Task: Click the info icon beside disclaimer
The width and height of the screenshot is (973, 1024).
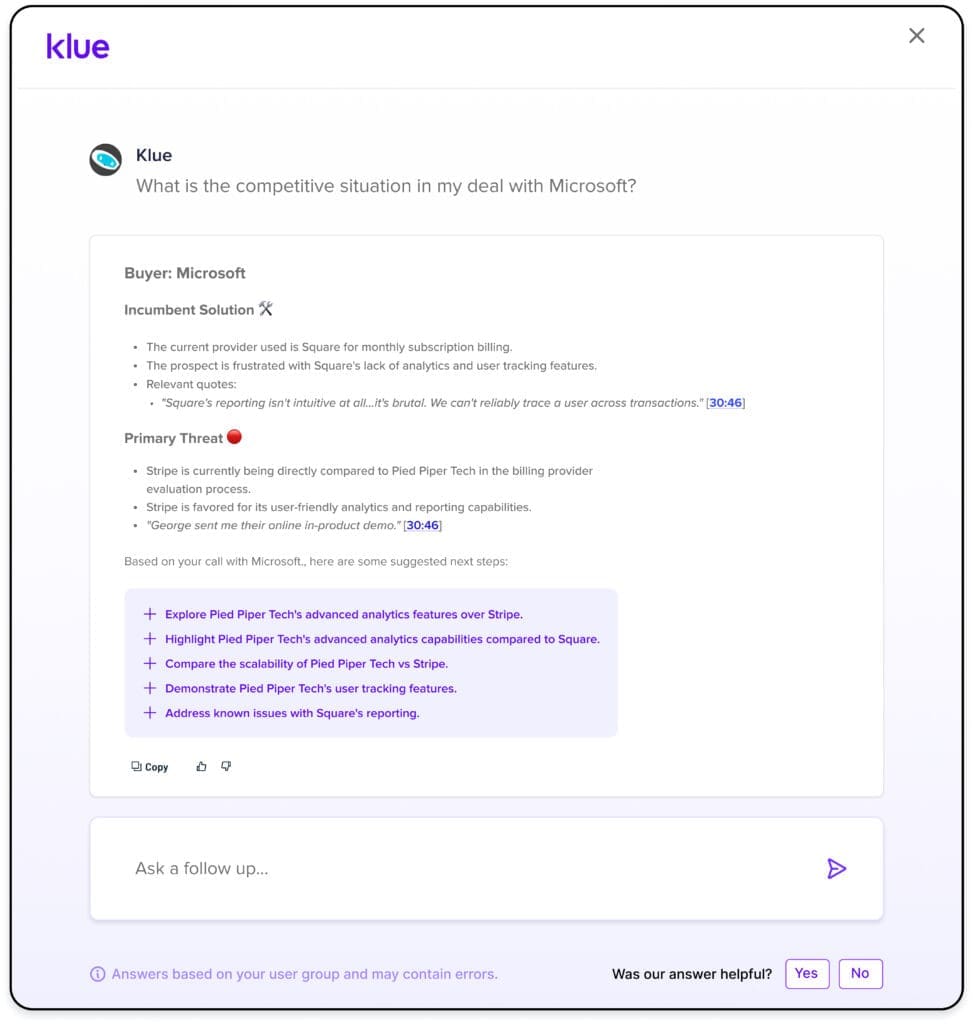Action: pos(98,974)
